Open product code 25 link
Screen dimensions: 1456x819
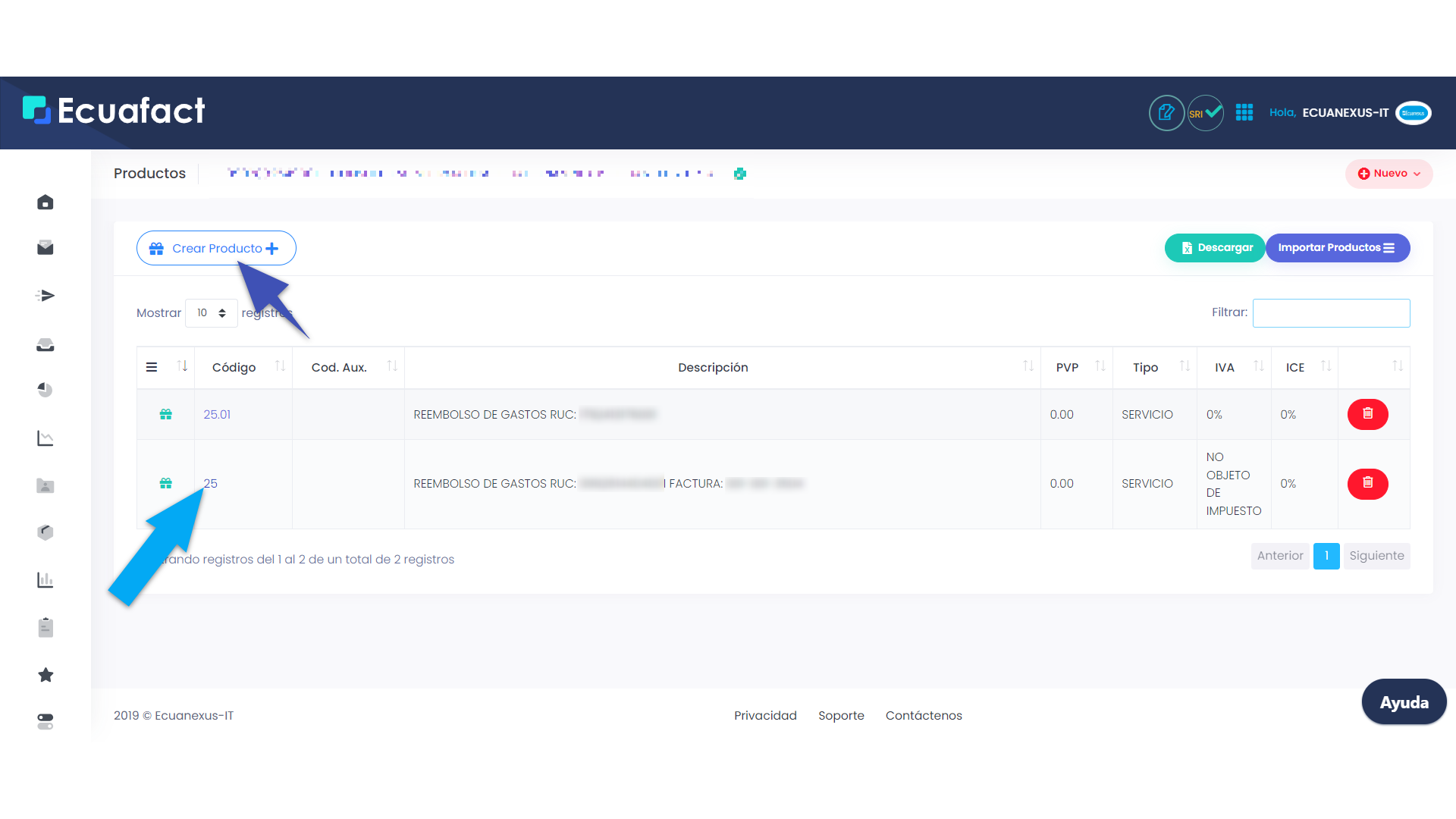pyautogui.click(x=211, y=483)
